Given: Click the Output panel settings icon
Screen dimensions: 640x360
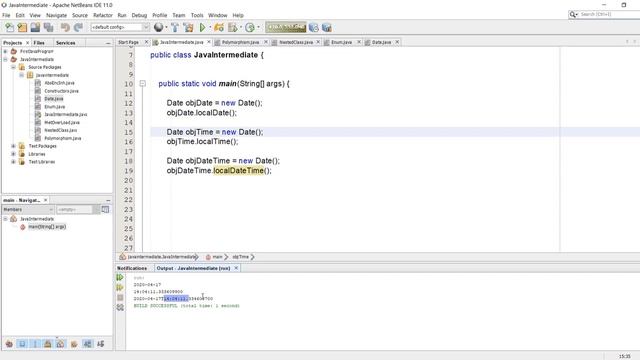Looking at the screenshot, I should pos(120,307).
